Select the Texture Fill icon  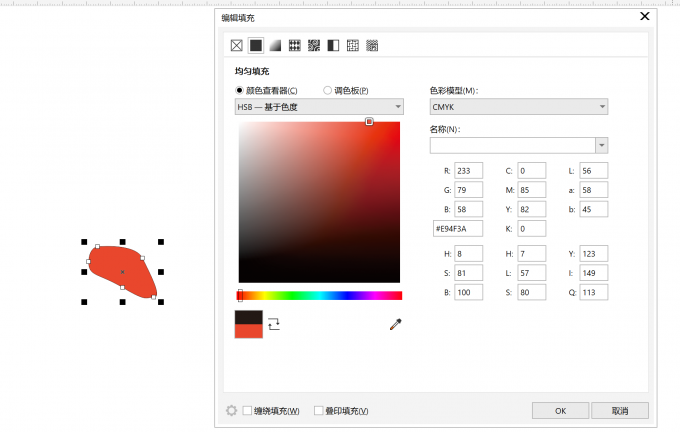pos(353,46)
